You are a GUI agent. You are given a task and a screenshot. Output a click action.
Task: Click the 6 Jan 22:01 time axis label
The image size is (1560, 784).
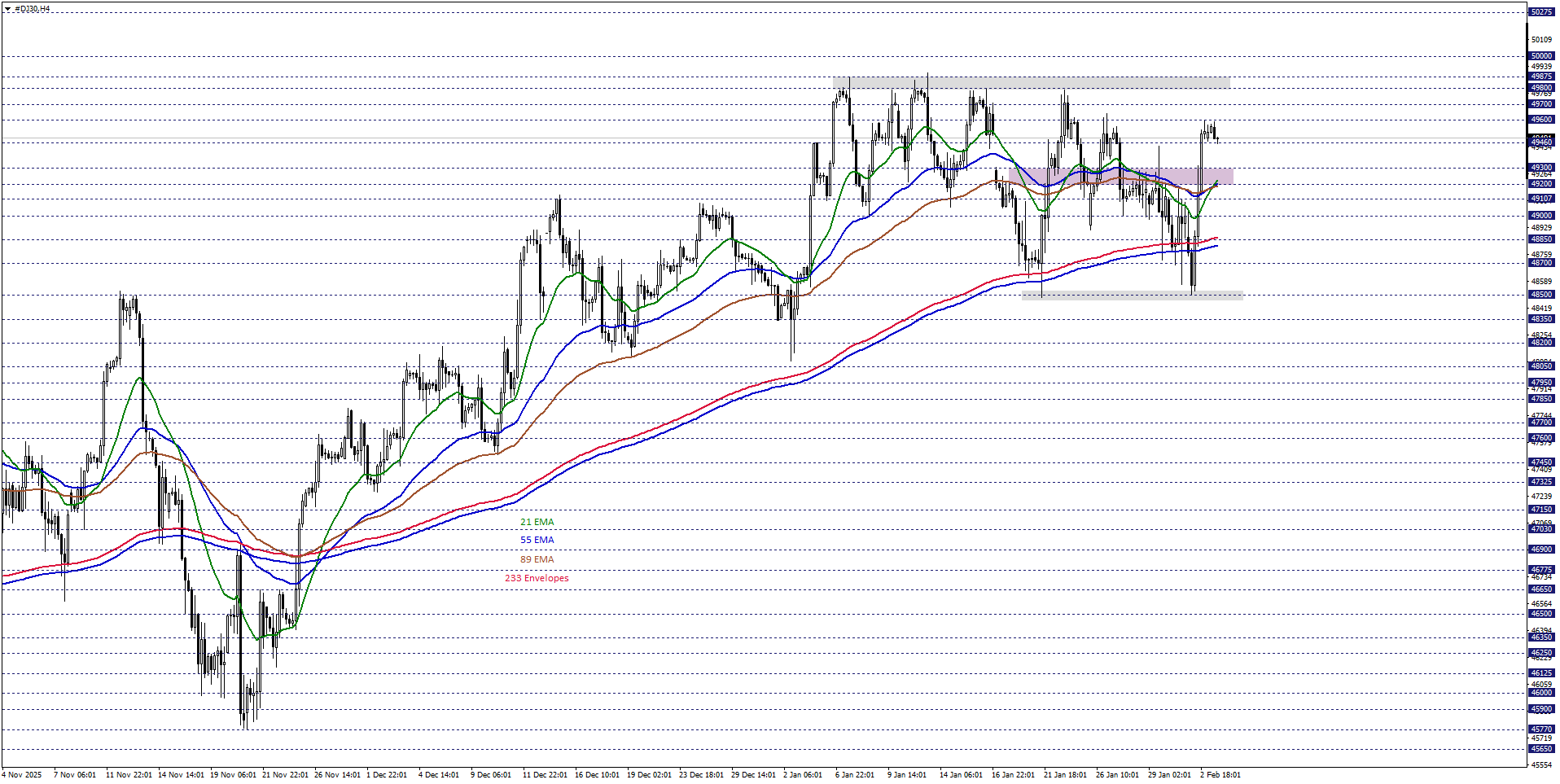(x=854, y=774)
